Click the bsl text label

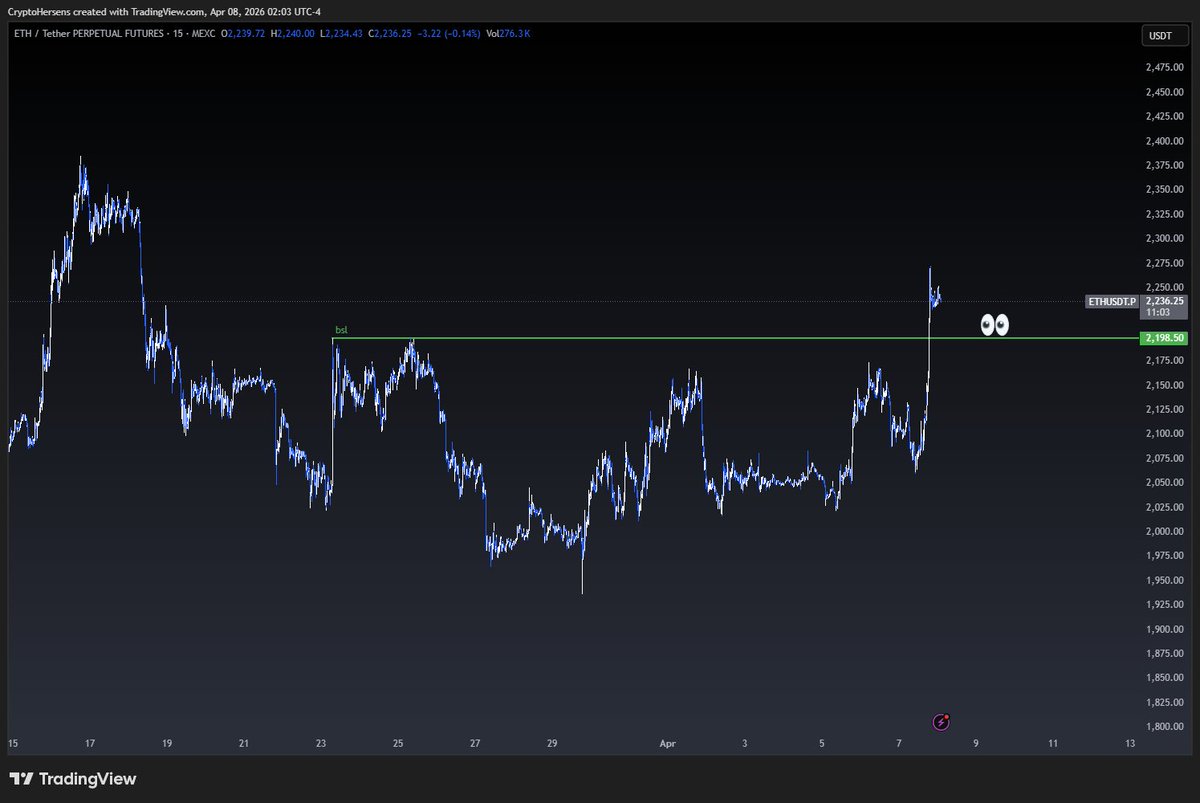tap(340, 329)
